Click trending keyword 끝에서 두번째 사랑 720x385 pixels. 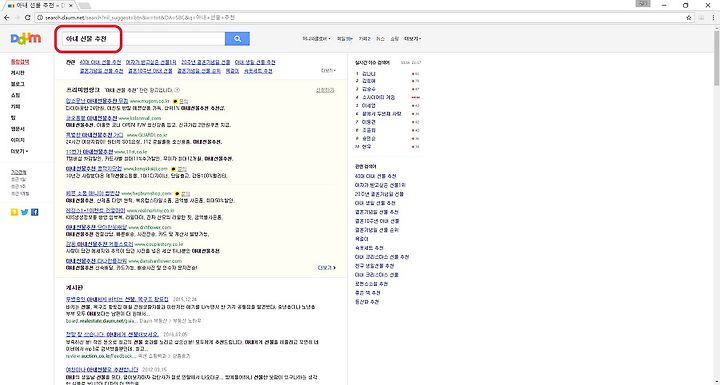point(382,114)
